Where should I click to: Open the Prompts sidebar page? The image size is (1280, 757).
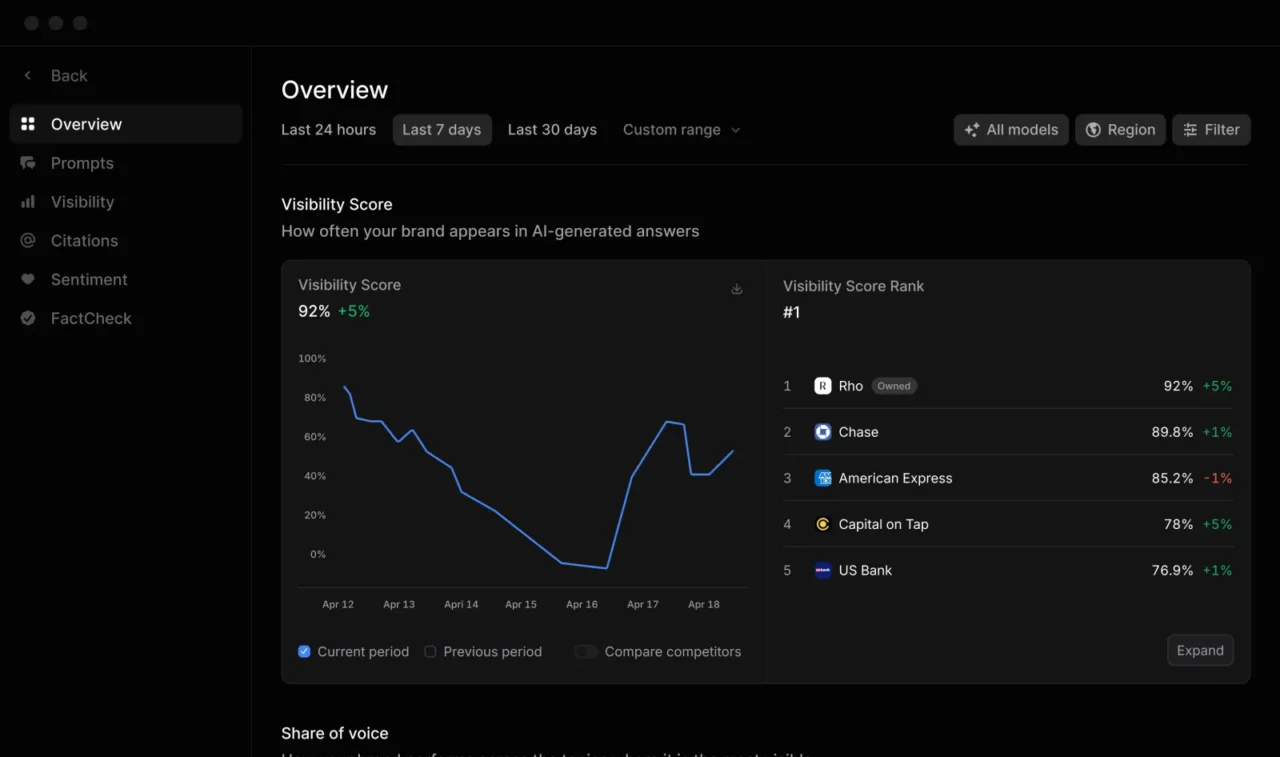tap(126, 163)
